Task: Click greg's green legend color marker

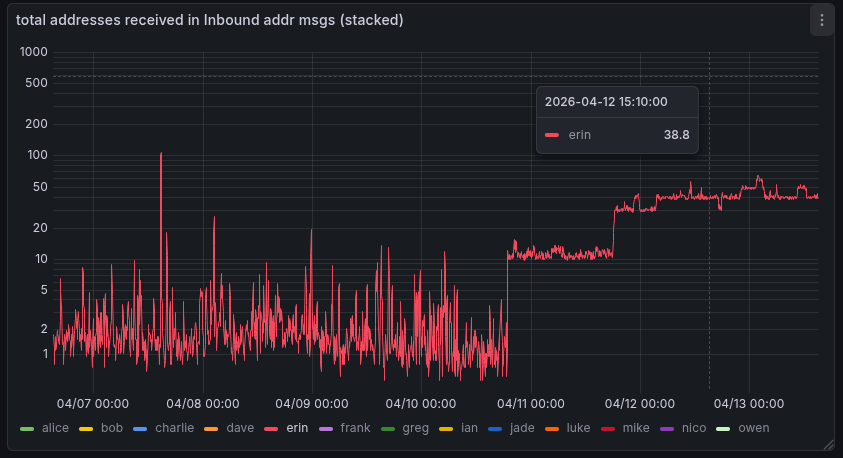Action: click(388, 428)
